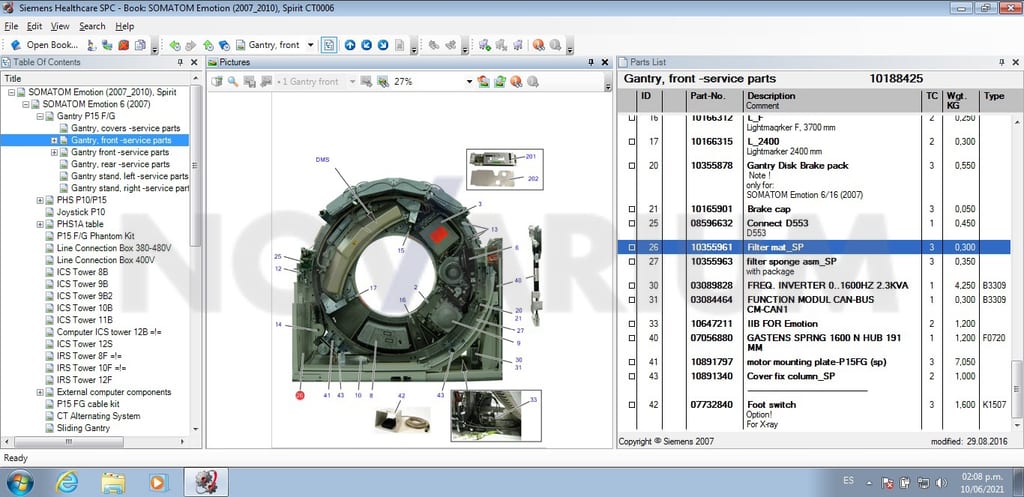Select Gantry, covers -service parts in tree
The height and width of the screenshot is (497, 1024).
(125, 128)
